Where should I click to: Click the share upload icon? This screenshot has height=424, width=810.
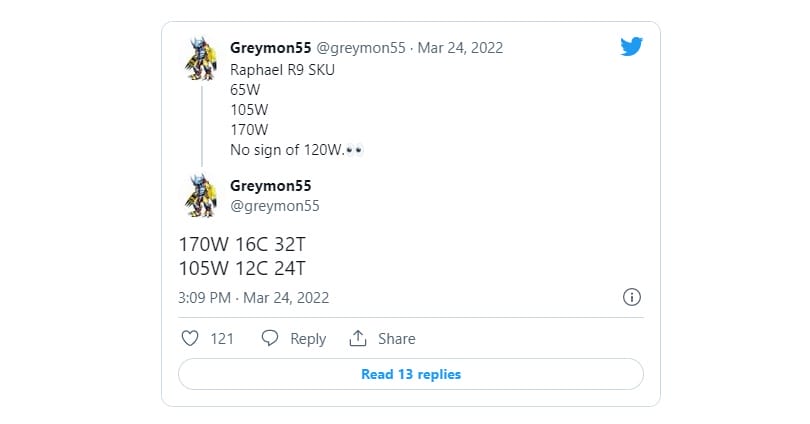coord(358,339)
